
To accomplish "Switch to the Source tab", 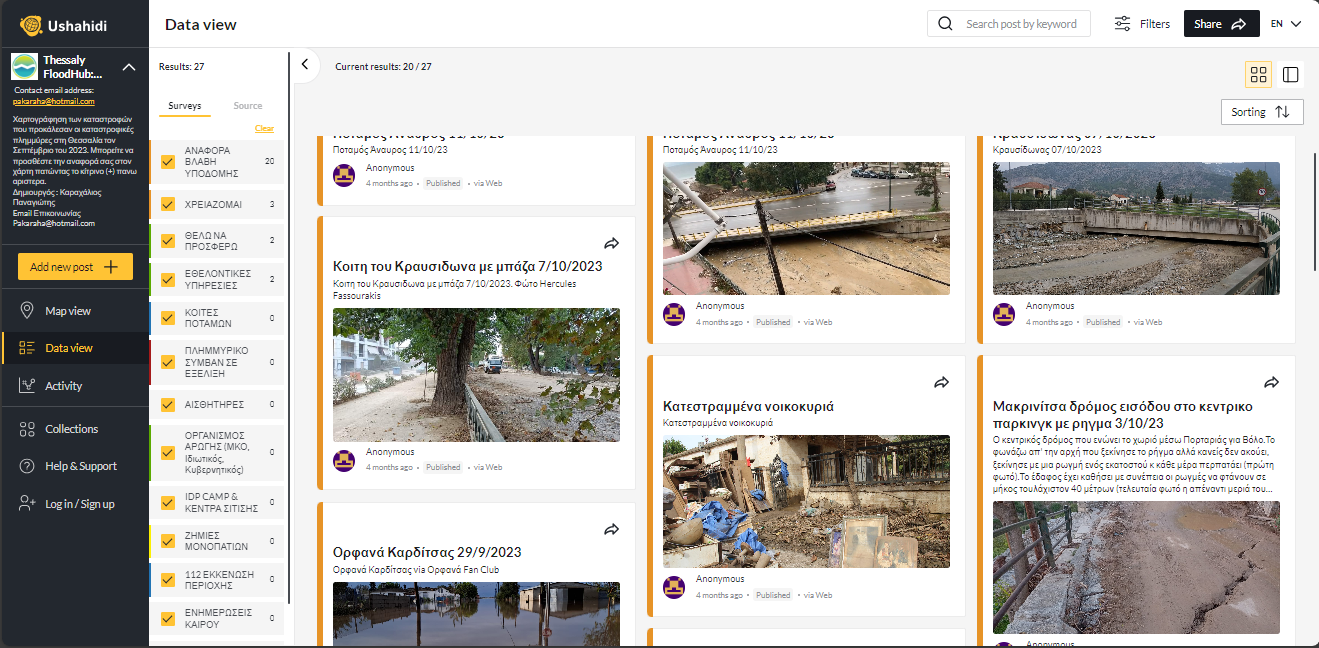I will pos(247,106).
